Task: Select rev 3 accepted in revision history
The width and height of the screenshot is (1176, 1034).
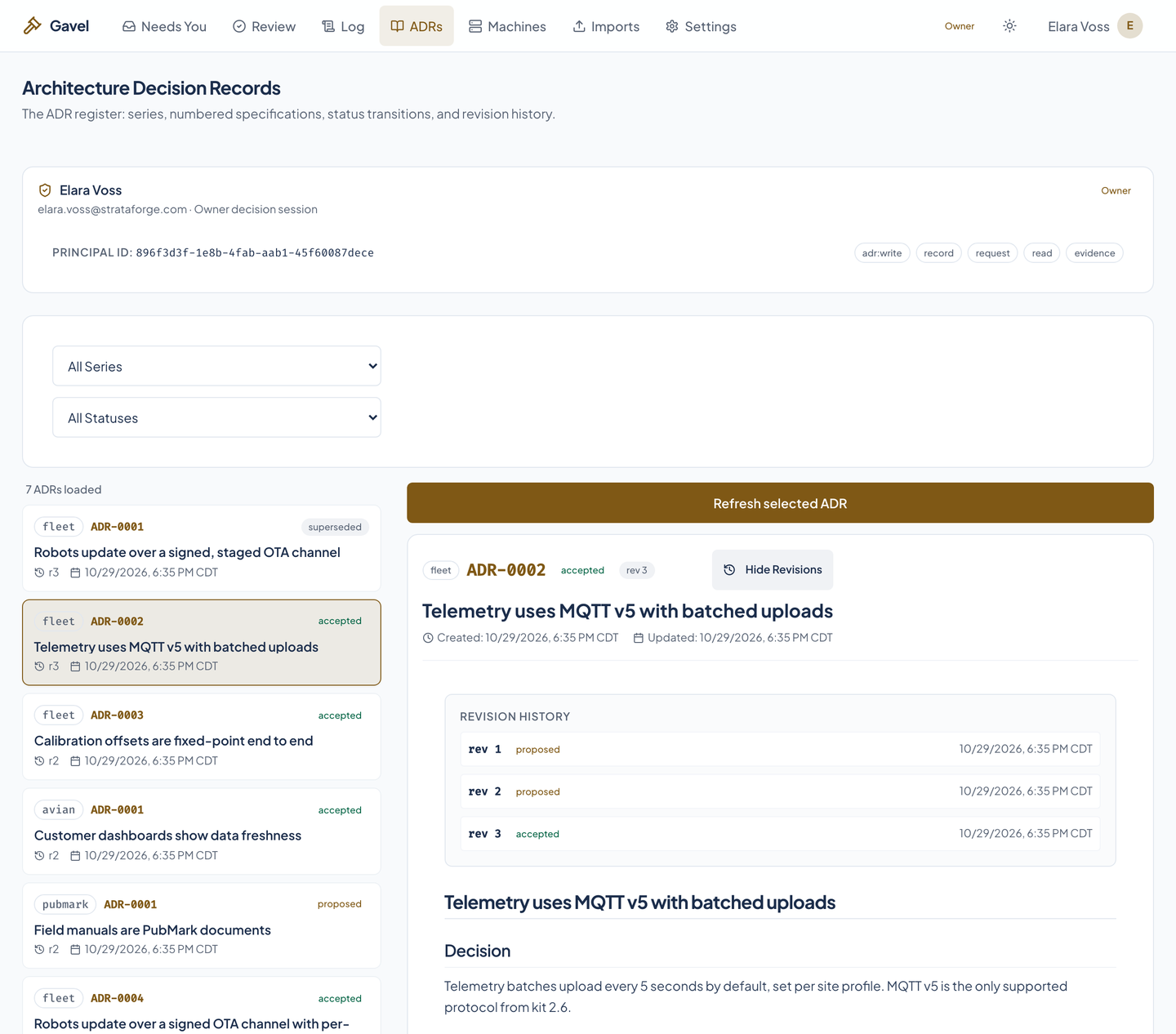Action: (780, 834)
